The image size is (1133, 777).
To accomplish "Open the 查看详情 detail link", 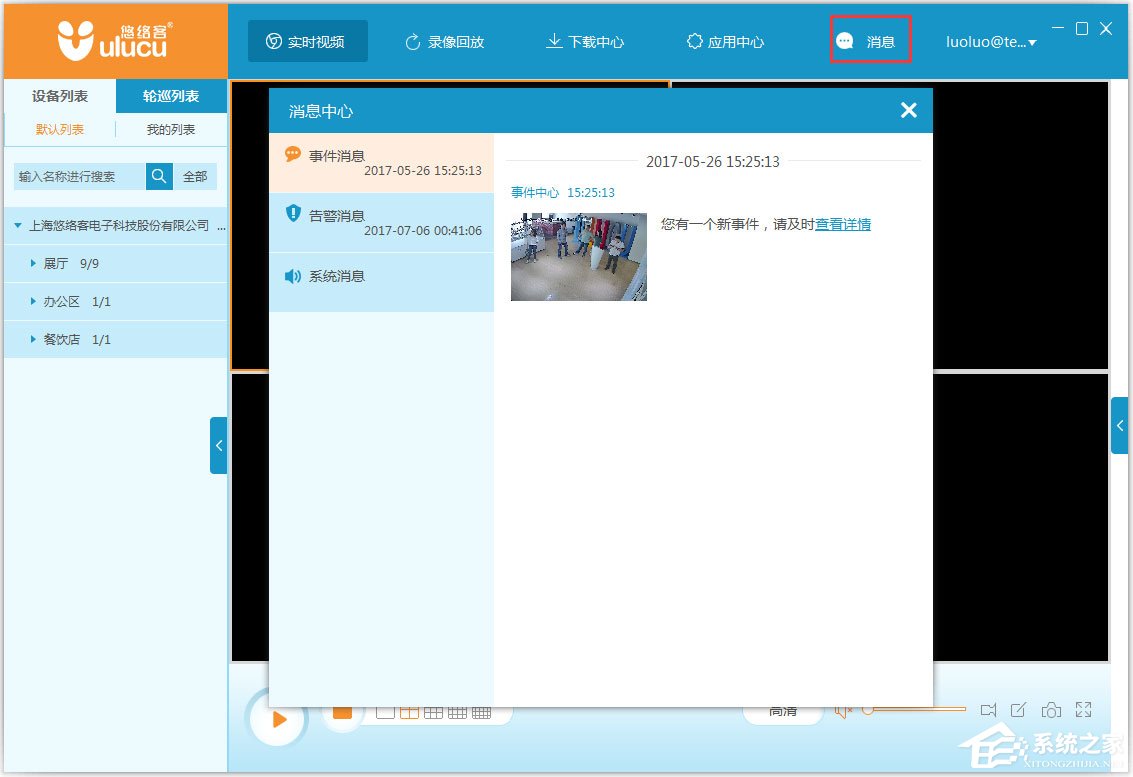I will 842,224.
